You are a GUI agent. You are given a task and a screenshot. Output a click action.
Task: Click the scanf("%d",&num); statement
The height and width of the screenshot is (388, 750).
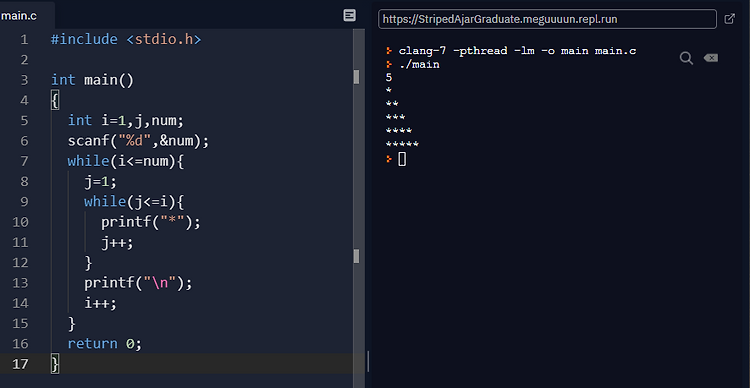tap(138, 141)
